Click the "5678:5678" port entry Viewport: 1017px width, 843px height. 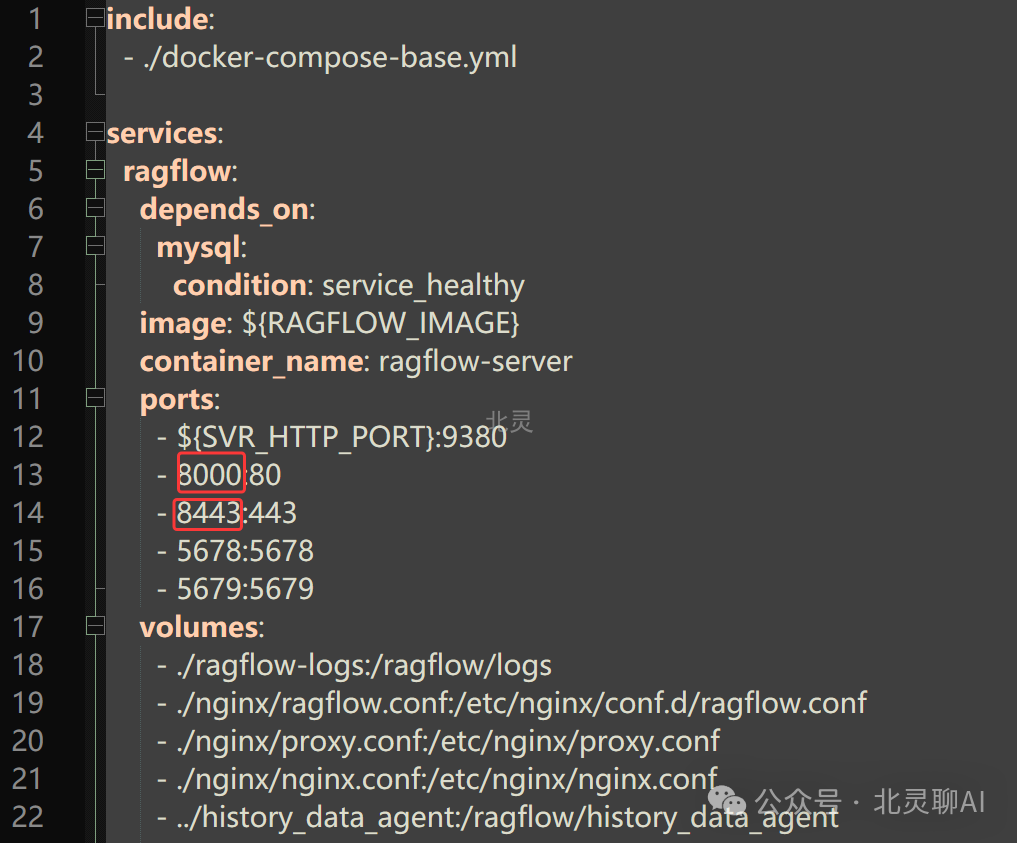[x=245, y=551]
